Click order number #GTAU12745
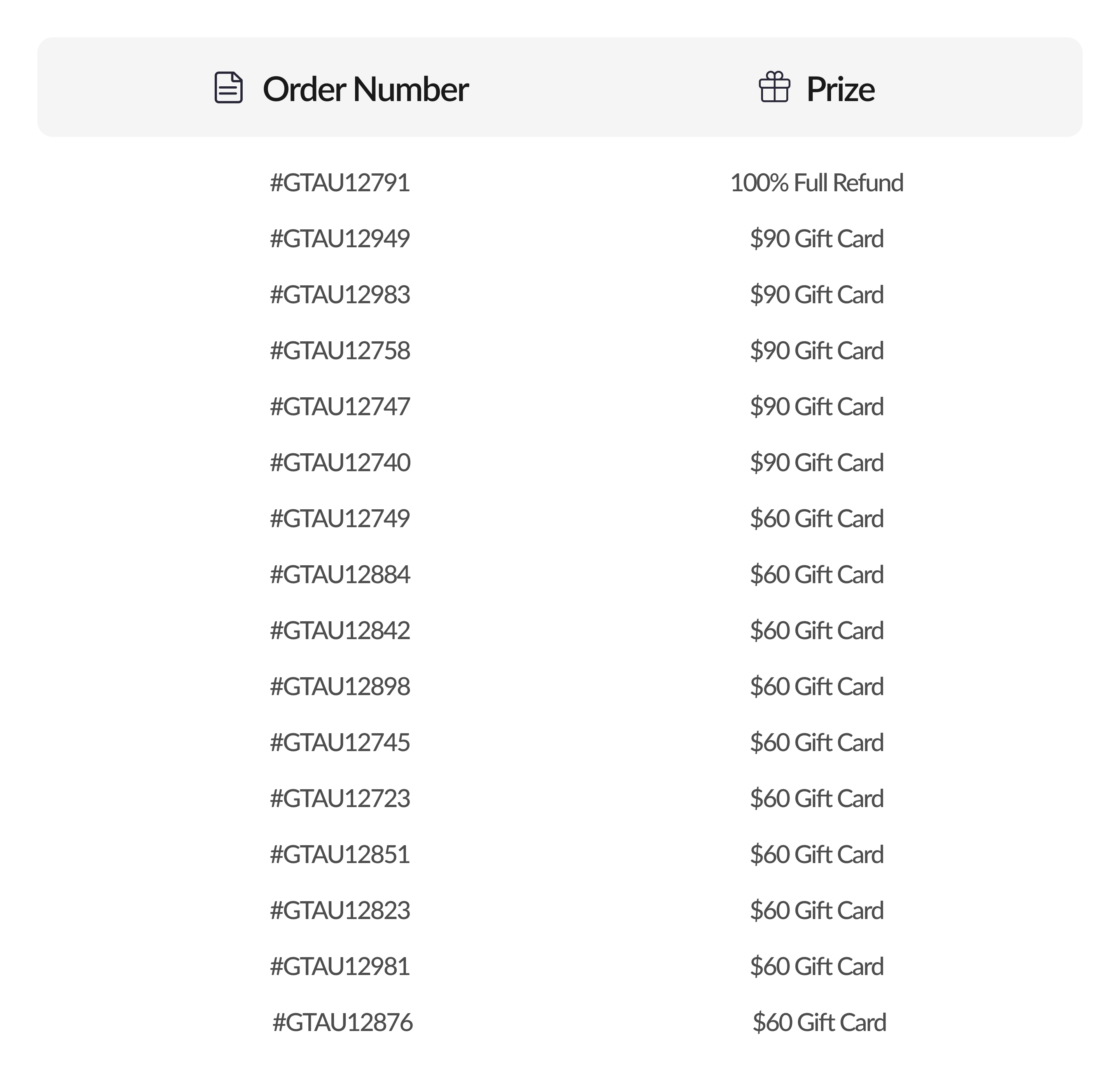This screenshot has height=1087, width=1120. [x=340, y=743]
